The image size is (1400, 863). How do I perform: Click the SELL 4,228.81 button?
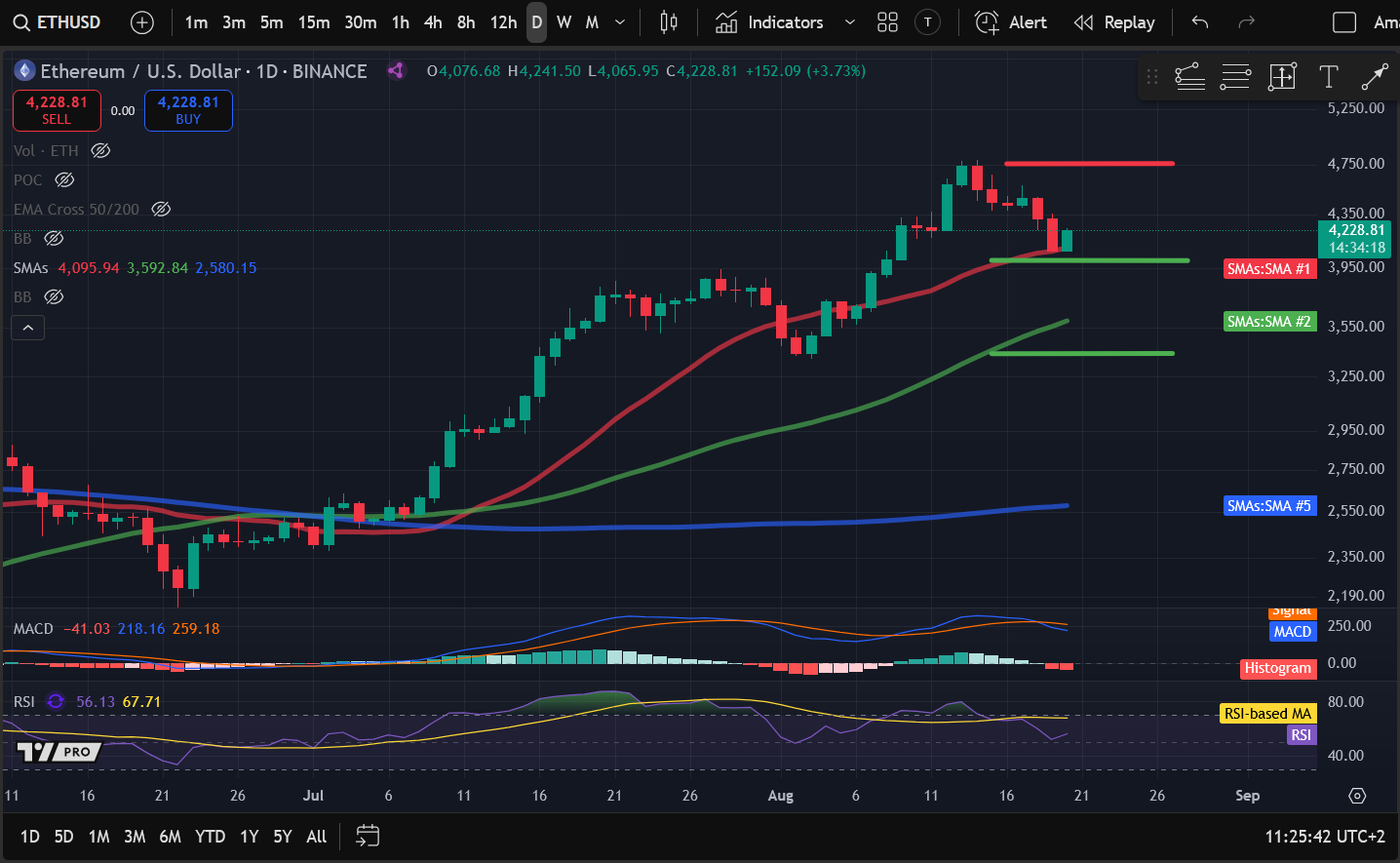57,110
